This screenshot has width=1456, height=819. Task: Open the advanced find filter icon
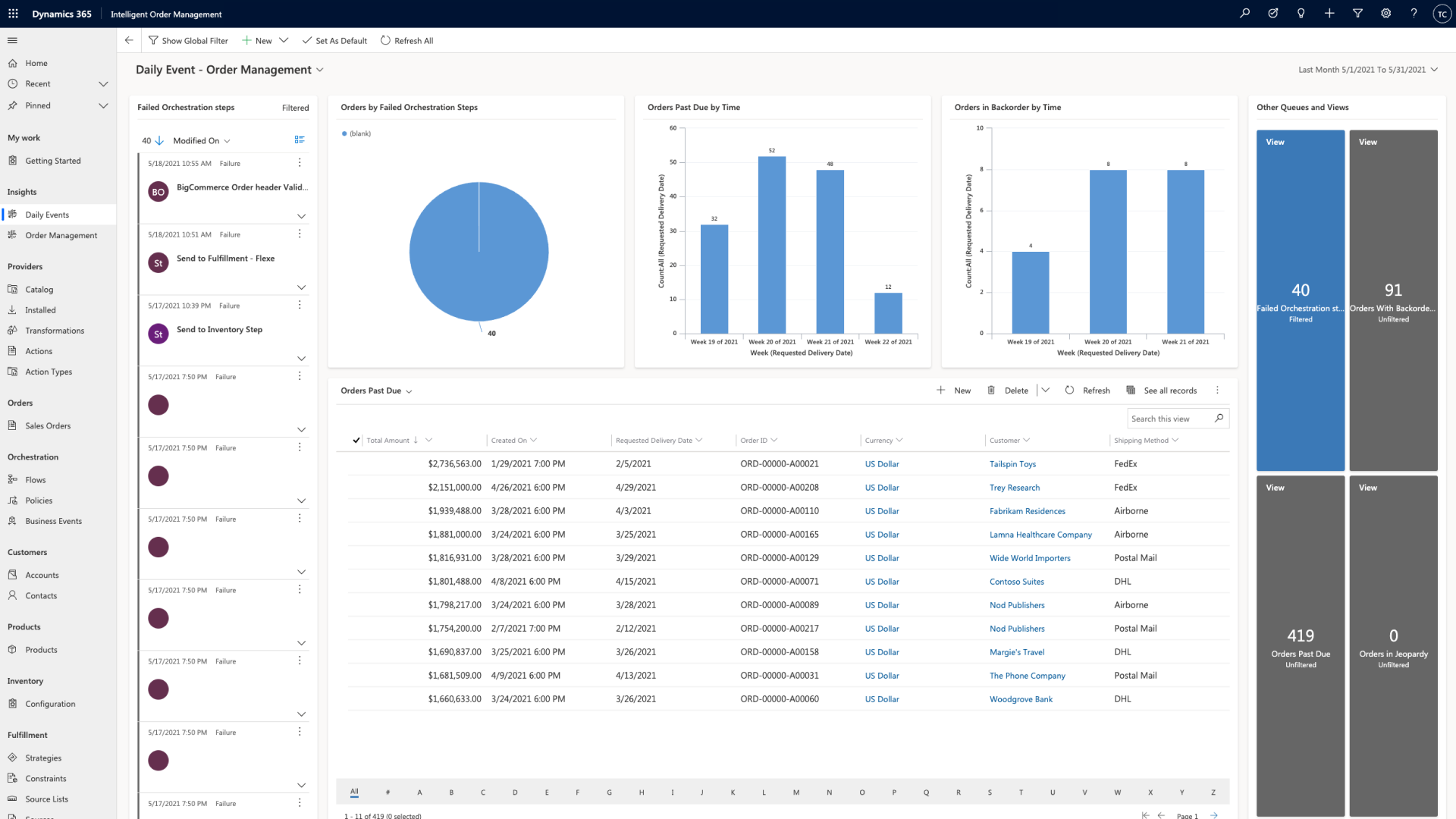pos(1357,14)
